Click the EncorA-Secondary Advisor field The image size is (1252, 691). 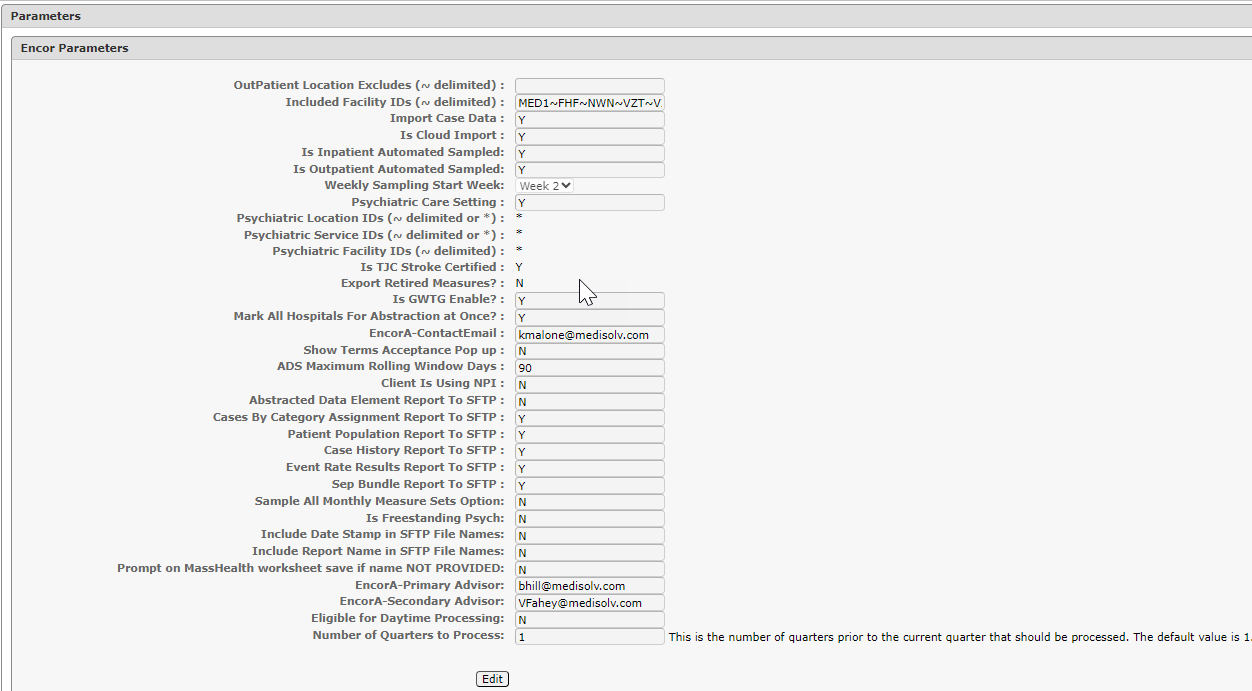click(x=590, y=602)
